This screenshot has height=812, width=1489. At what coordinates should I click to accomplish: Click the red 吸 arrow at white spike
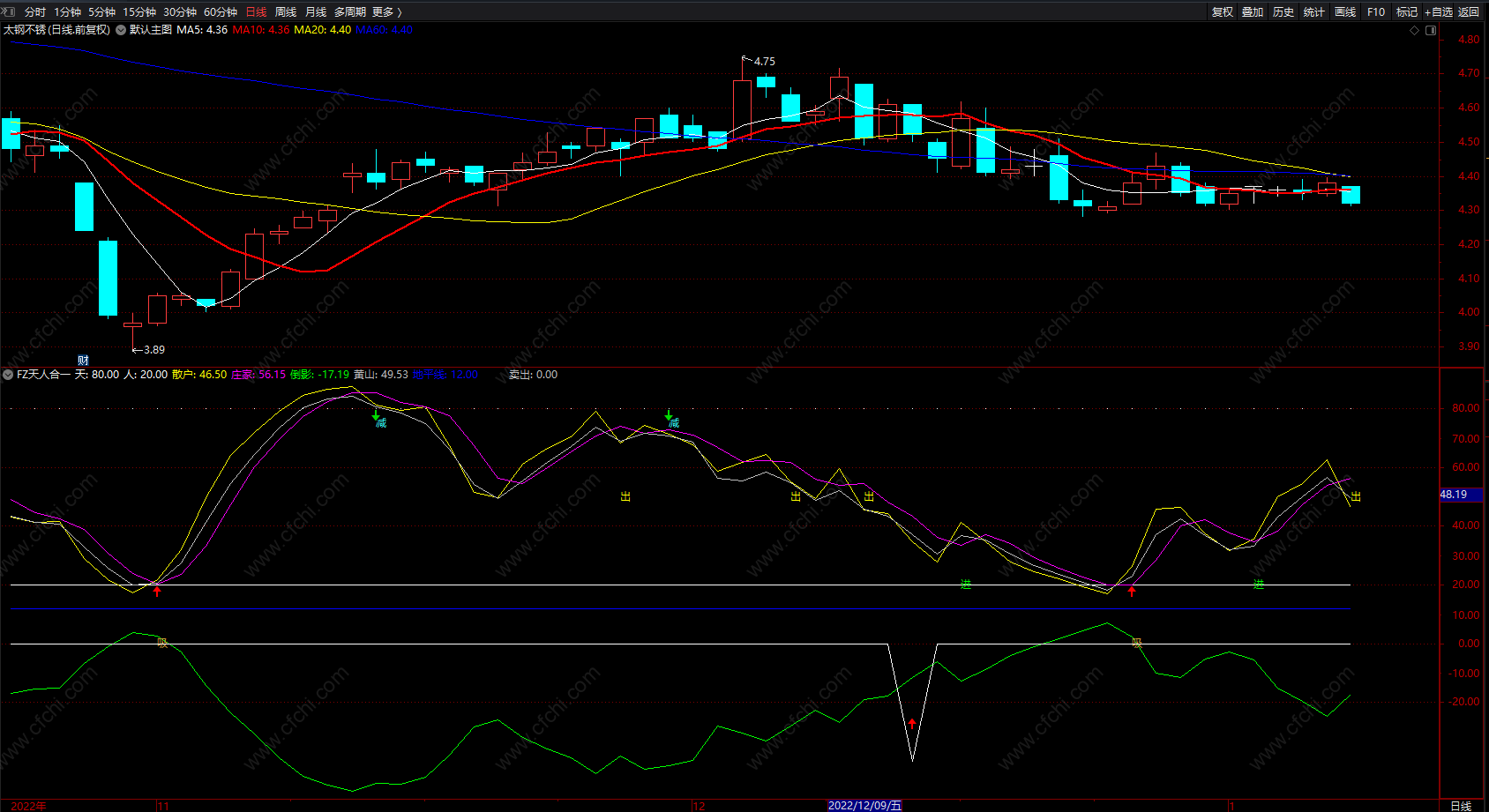point(912,724)
